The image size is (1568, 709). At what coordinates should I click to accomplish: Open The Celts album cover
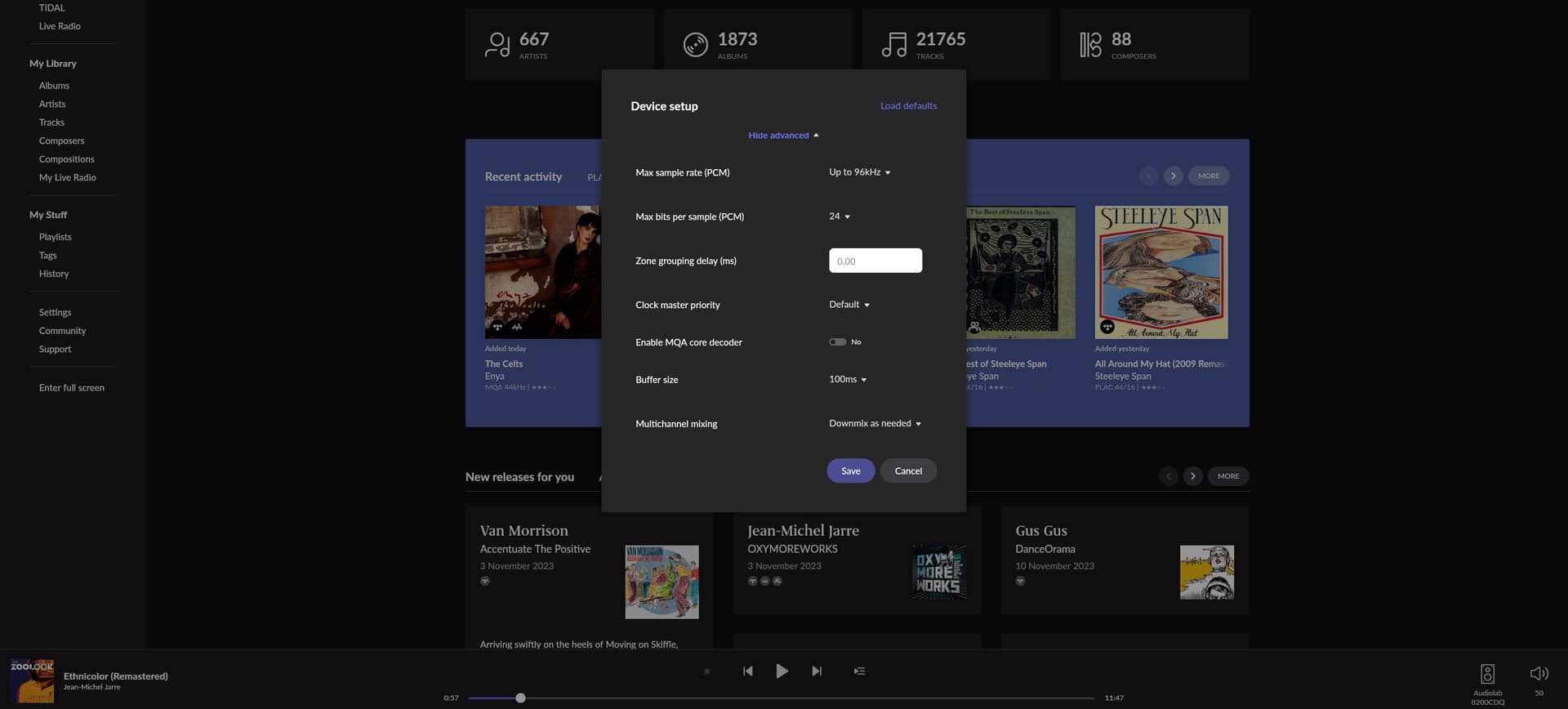(x=542, y=272)
